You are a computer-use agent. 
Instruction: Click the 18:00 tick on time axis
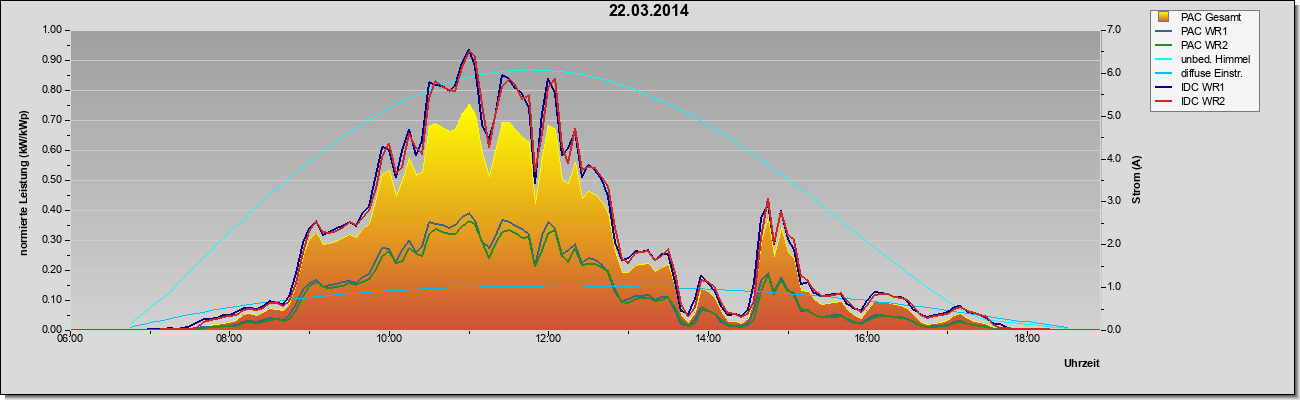tap(1027, 339)
